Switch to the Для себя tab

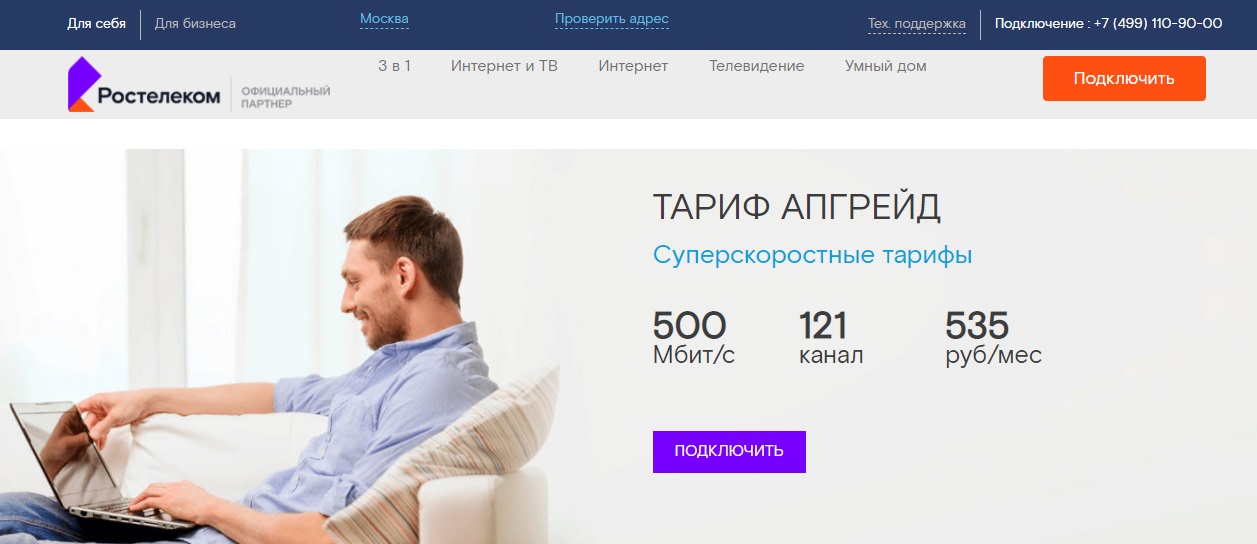[x=97, y=24]
